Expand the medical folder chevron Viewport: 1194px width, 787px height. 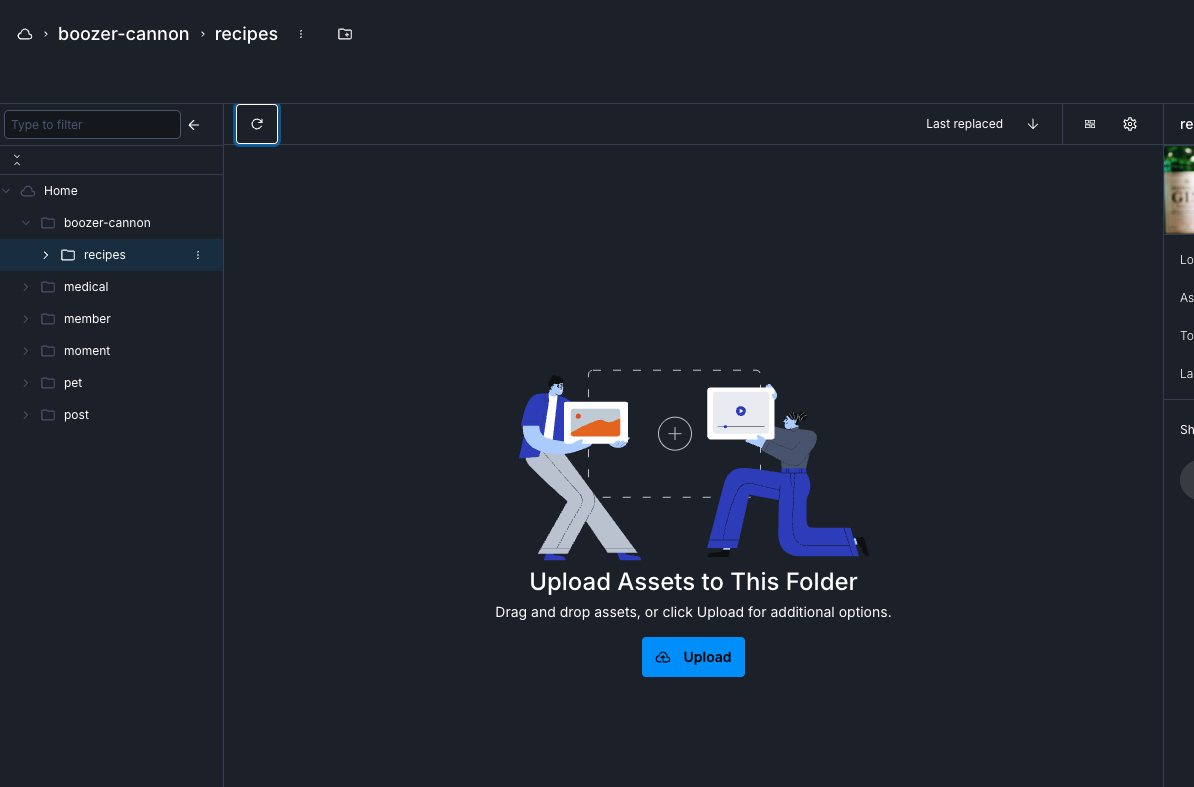(x=26, y=287)
